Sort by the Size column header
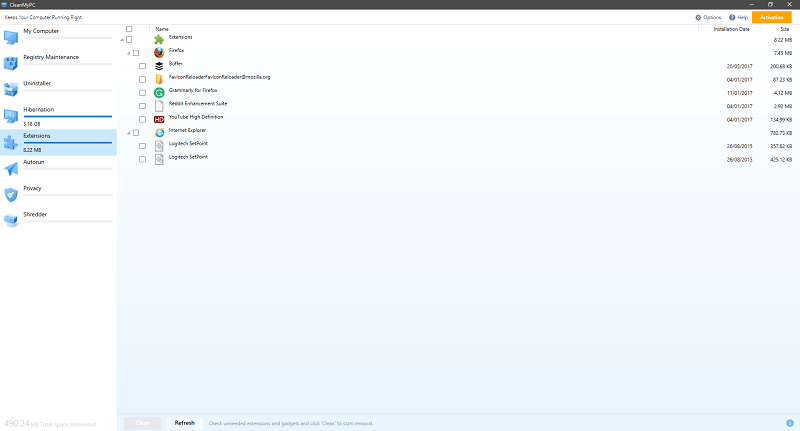The image size is (800, 431). (x=785, y=29)
